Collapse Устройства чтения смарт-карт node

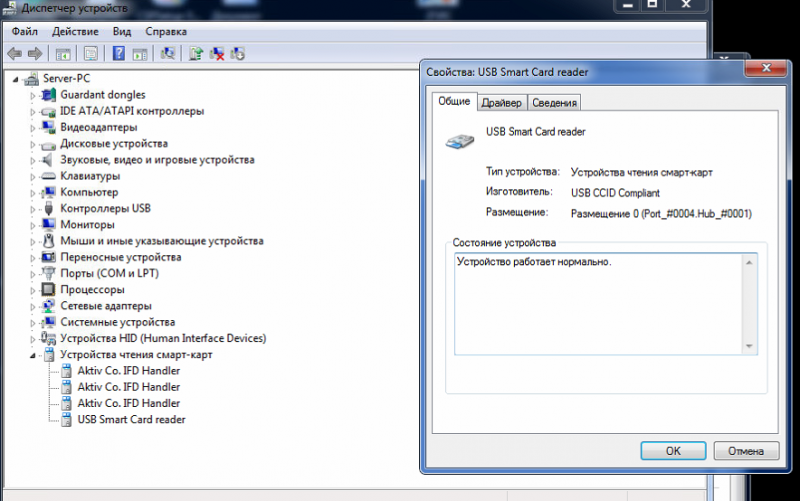pyautogui.click(x=33, y=355)
